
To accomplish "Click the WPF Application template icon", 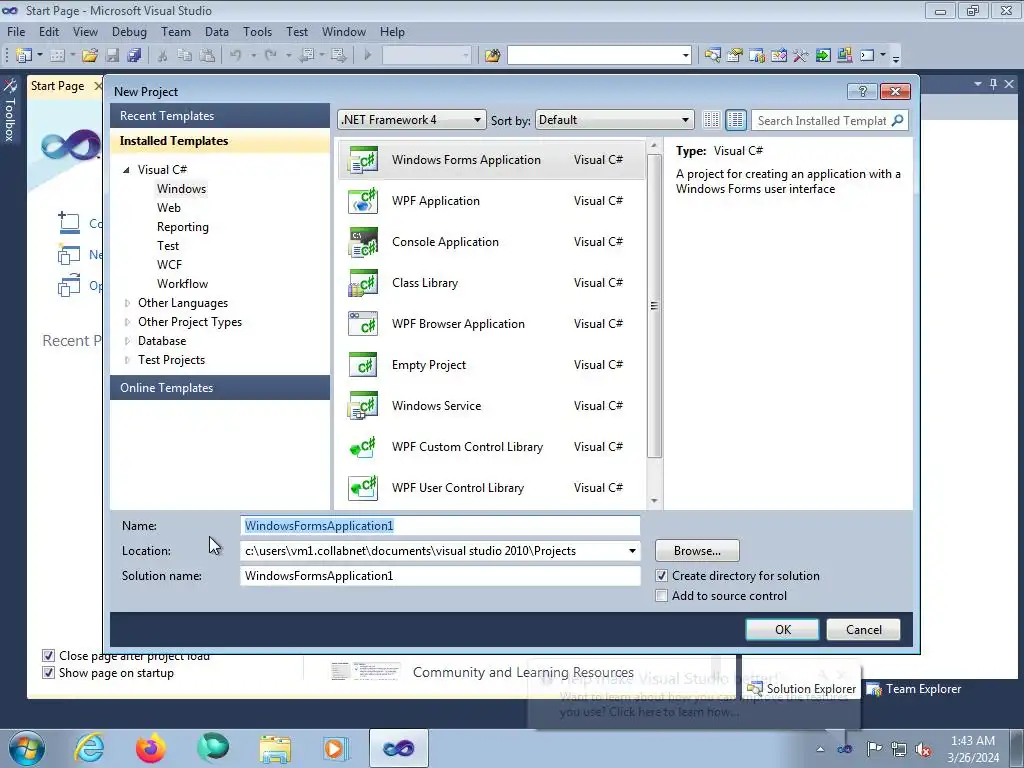I will point(363,201).
